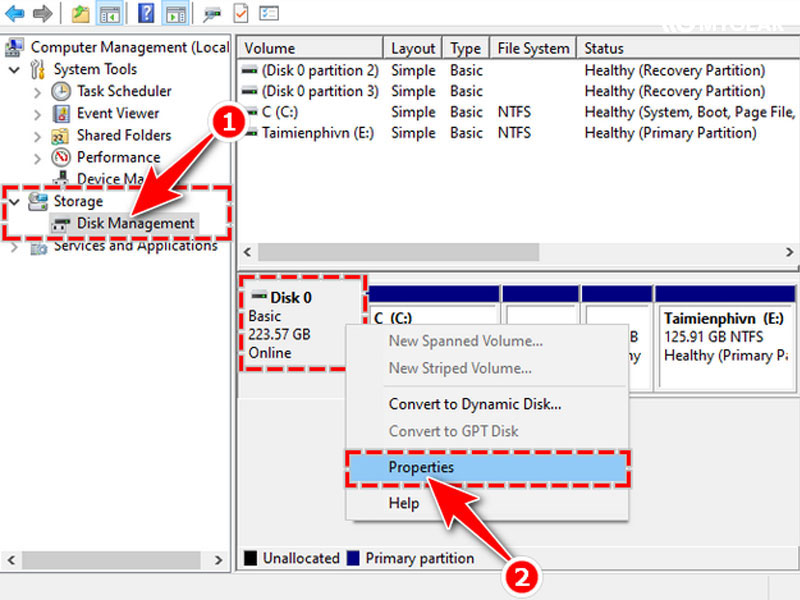Expand the Task Scheduler node
The width and height of the screenshot is (800, 600).
(x=37, y=92)
